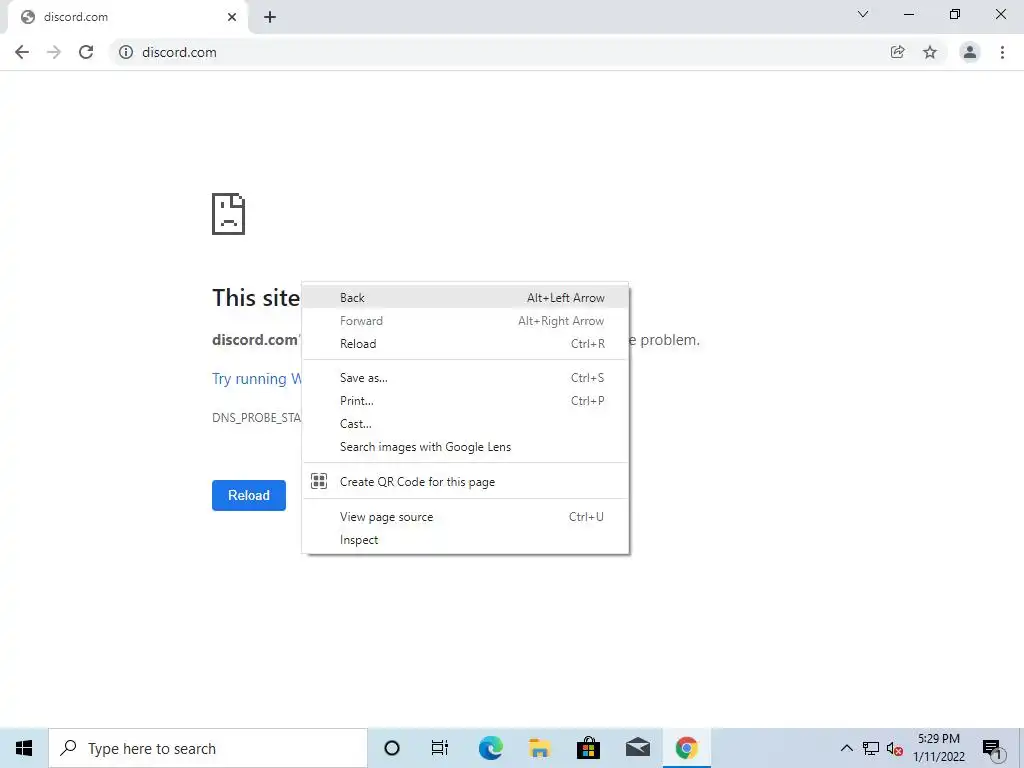Open Task View on the taskbar

tap(440, 748)
